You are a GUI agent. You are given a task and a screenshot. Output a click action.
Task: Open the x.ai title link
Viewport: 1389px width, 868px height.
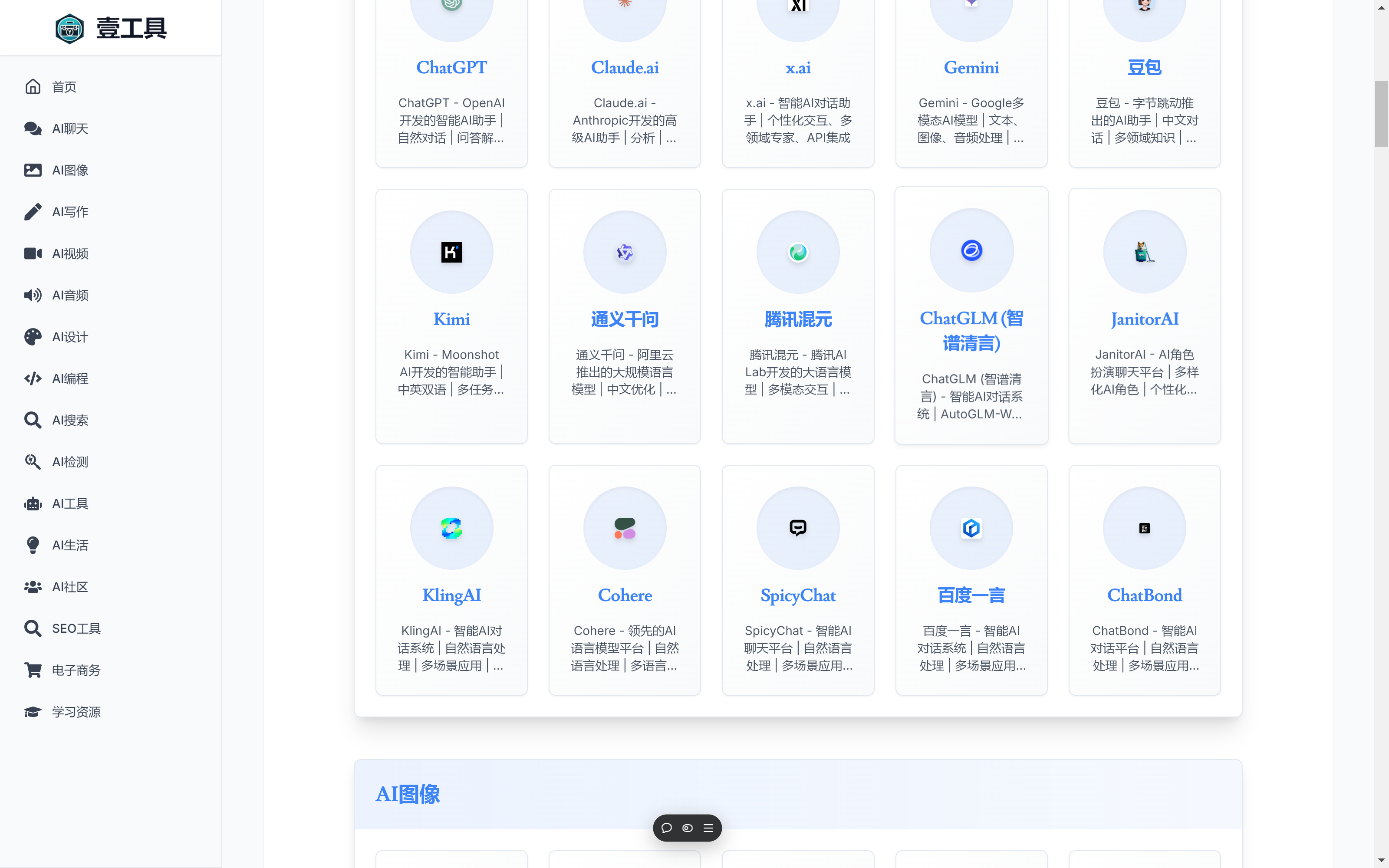click(798, 68)
